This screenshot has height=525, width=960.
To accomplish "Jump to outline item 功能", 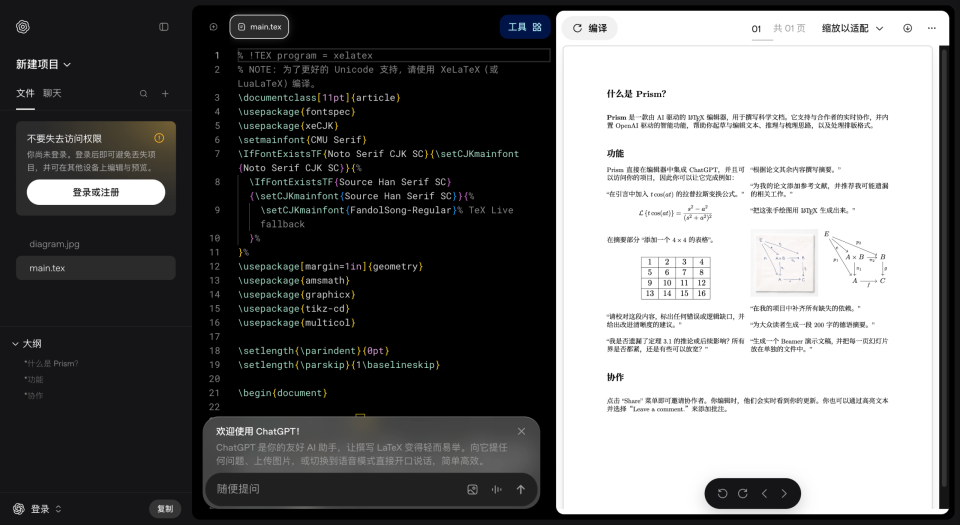I will tap(34, 379).
